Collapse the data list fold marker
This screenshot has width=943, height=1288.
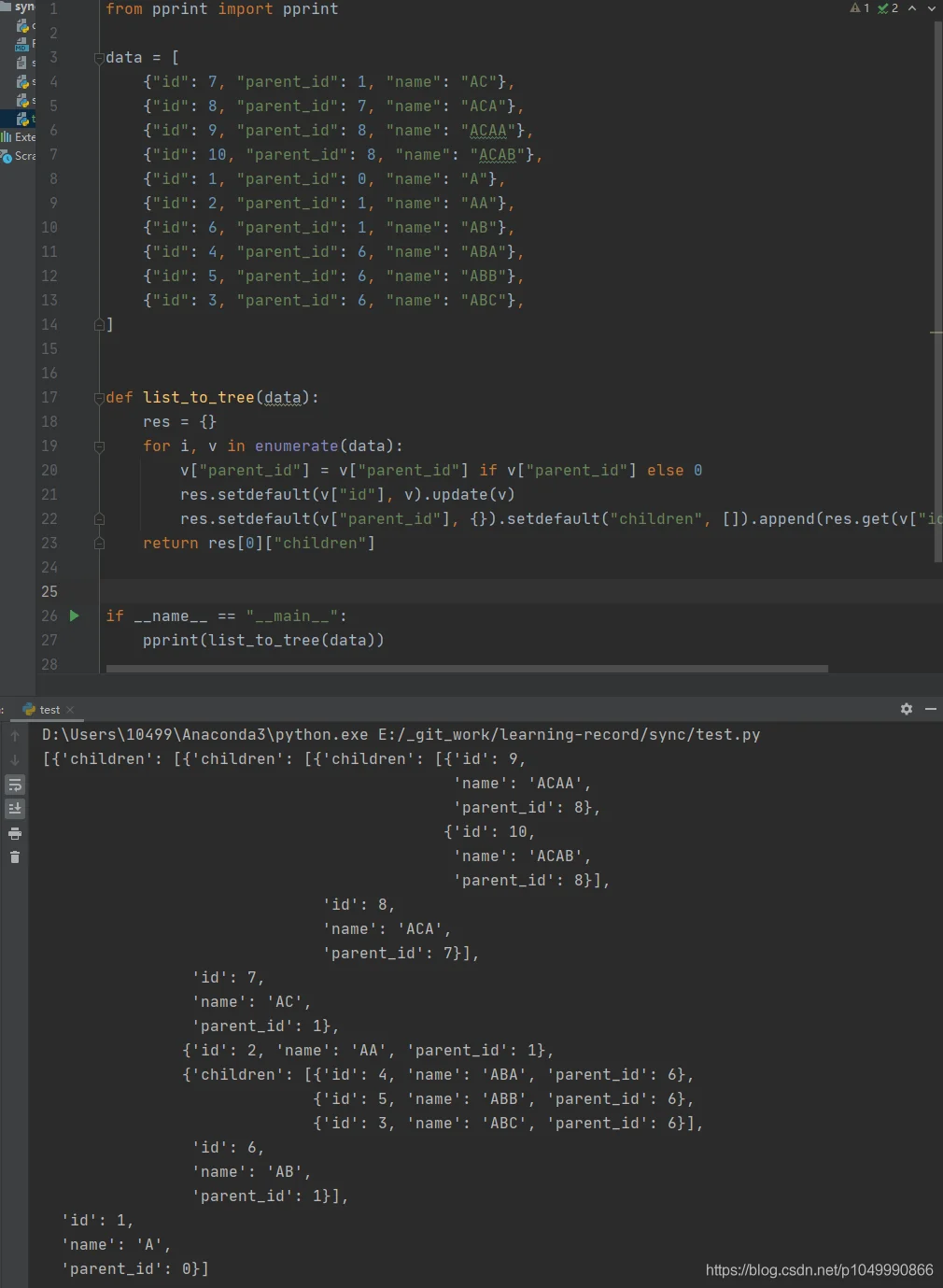coord(99,58)
